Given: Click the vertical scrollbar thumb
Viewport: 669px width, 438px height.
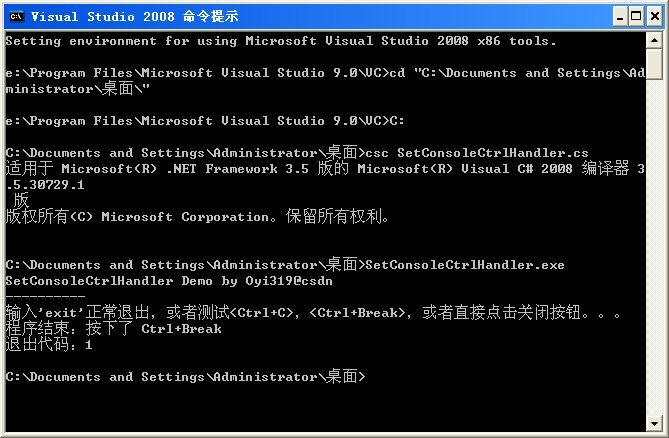Looking at the screenshot, I should coord(654,64).
